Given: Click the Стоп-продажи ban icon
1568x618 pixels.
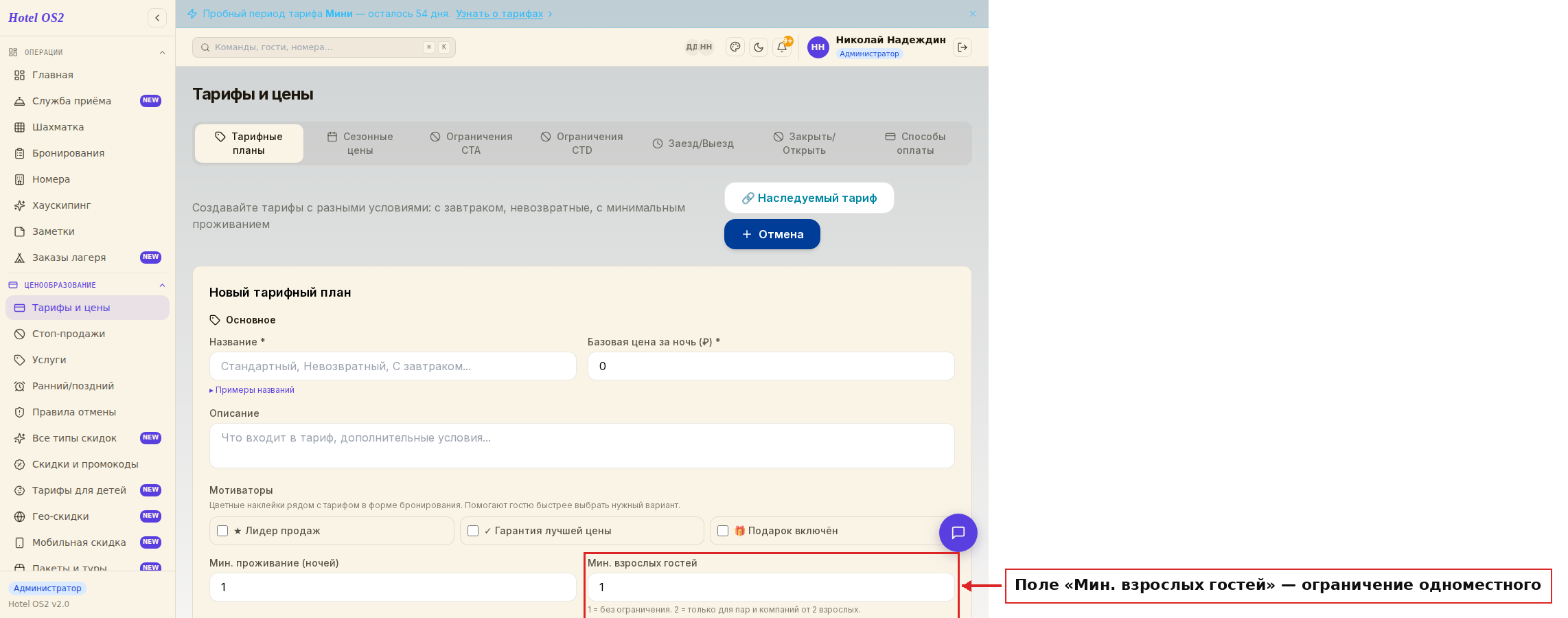Looking at the screenshot, I should click(20, 334).
